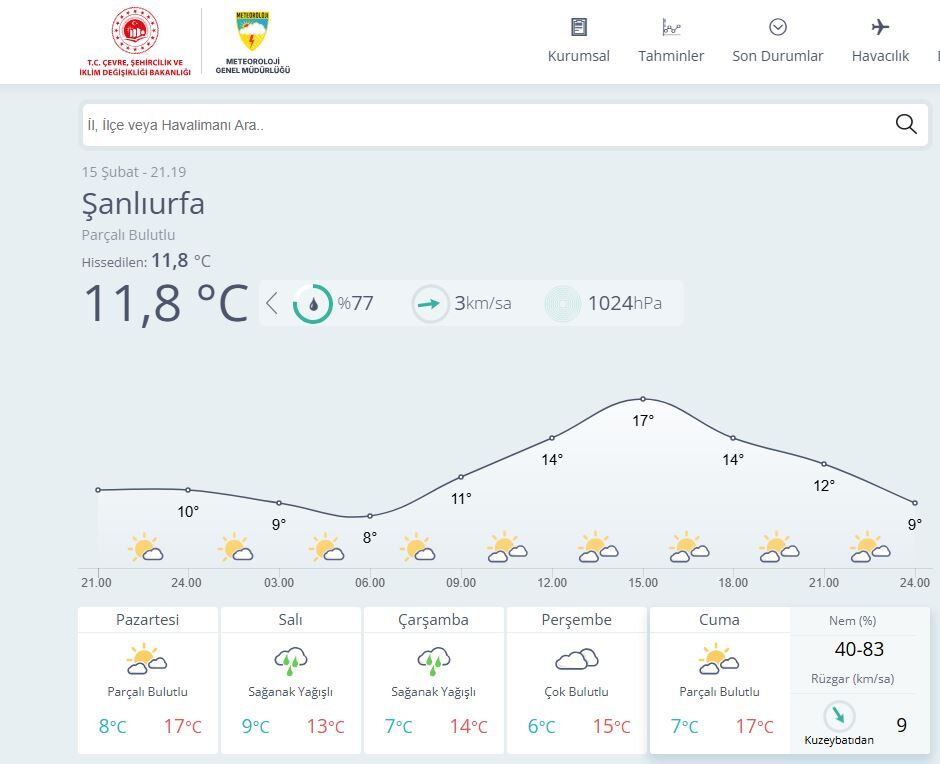Click the weather icon between 21.00 and 24.00

pos(146,547)
